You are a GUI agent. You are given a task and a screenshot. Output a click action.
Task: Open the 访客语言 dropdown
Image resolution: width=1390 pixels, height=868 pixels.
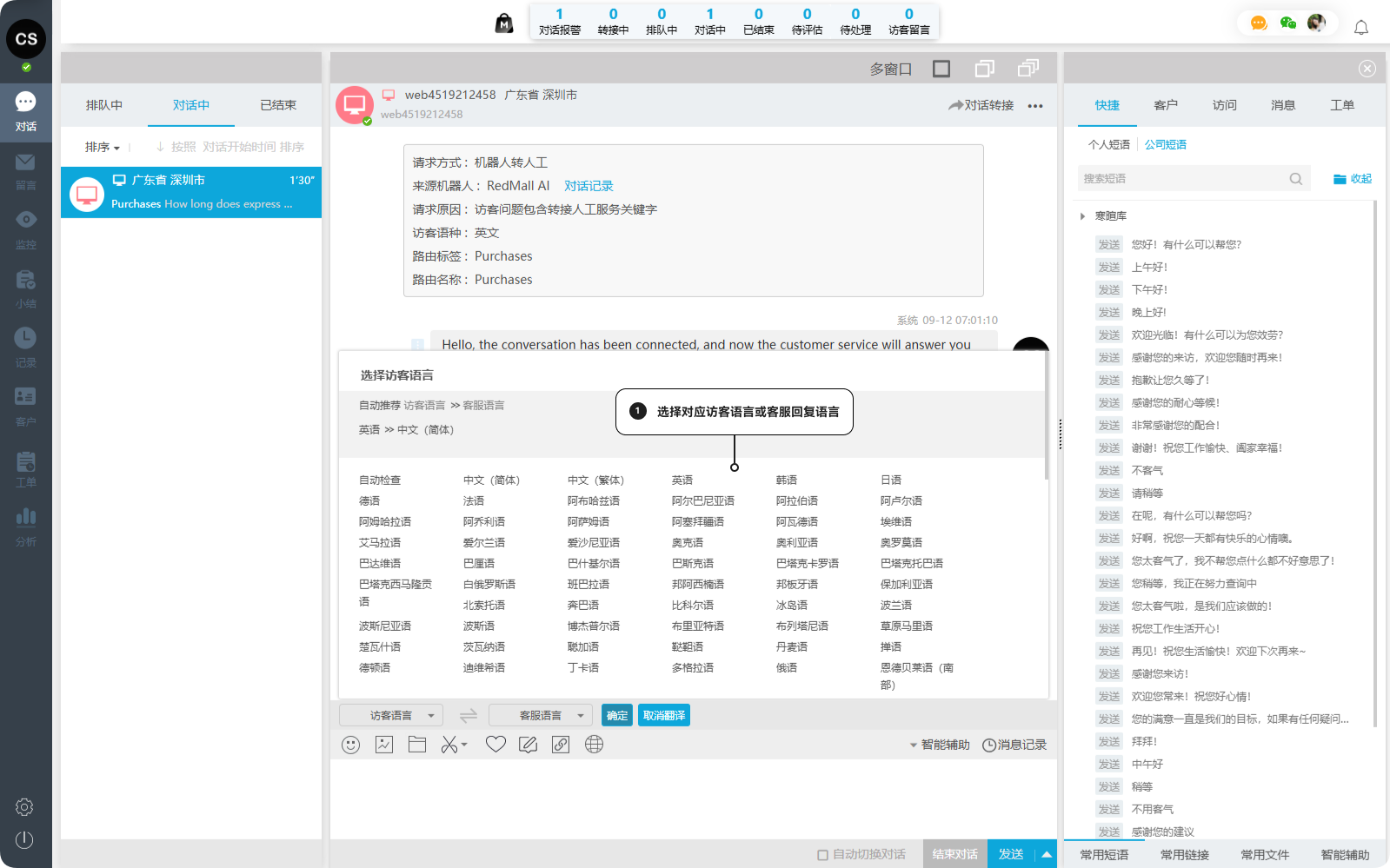pyautogui.click(x=391, y=716)
